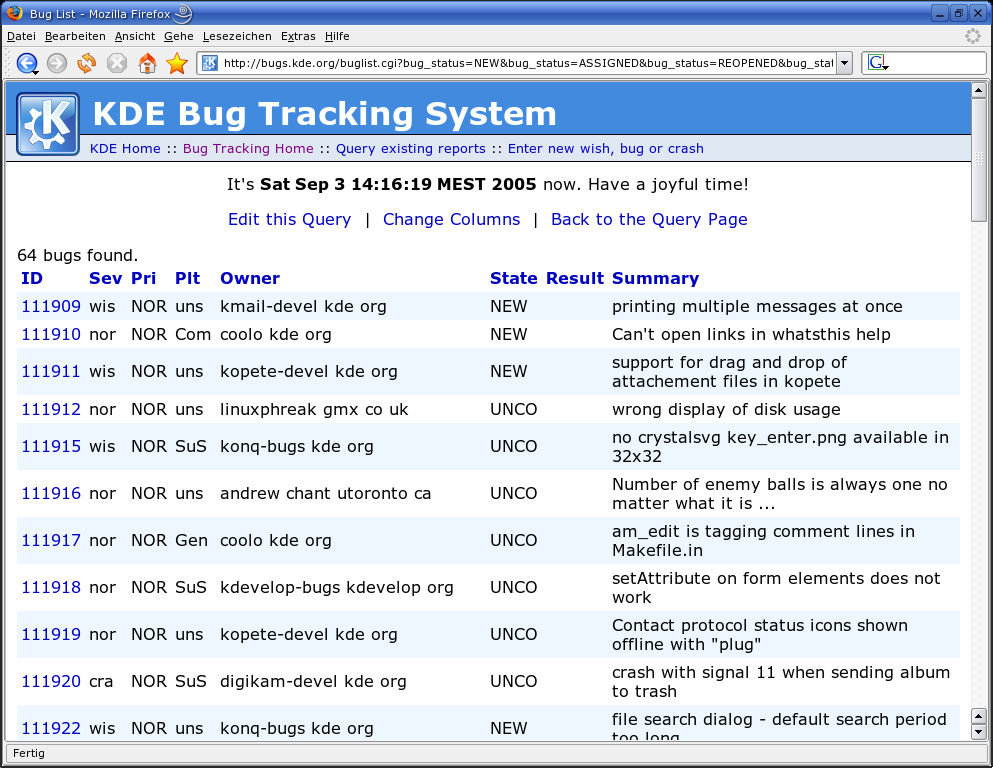Click Enter new wish, bug or crash
Image resolution: width=993 pixels, height=768 pixels.
[x=605, y=148]
